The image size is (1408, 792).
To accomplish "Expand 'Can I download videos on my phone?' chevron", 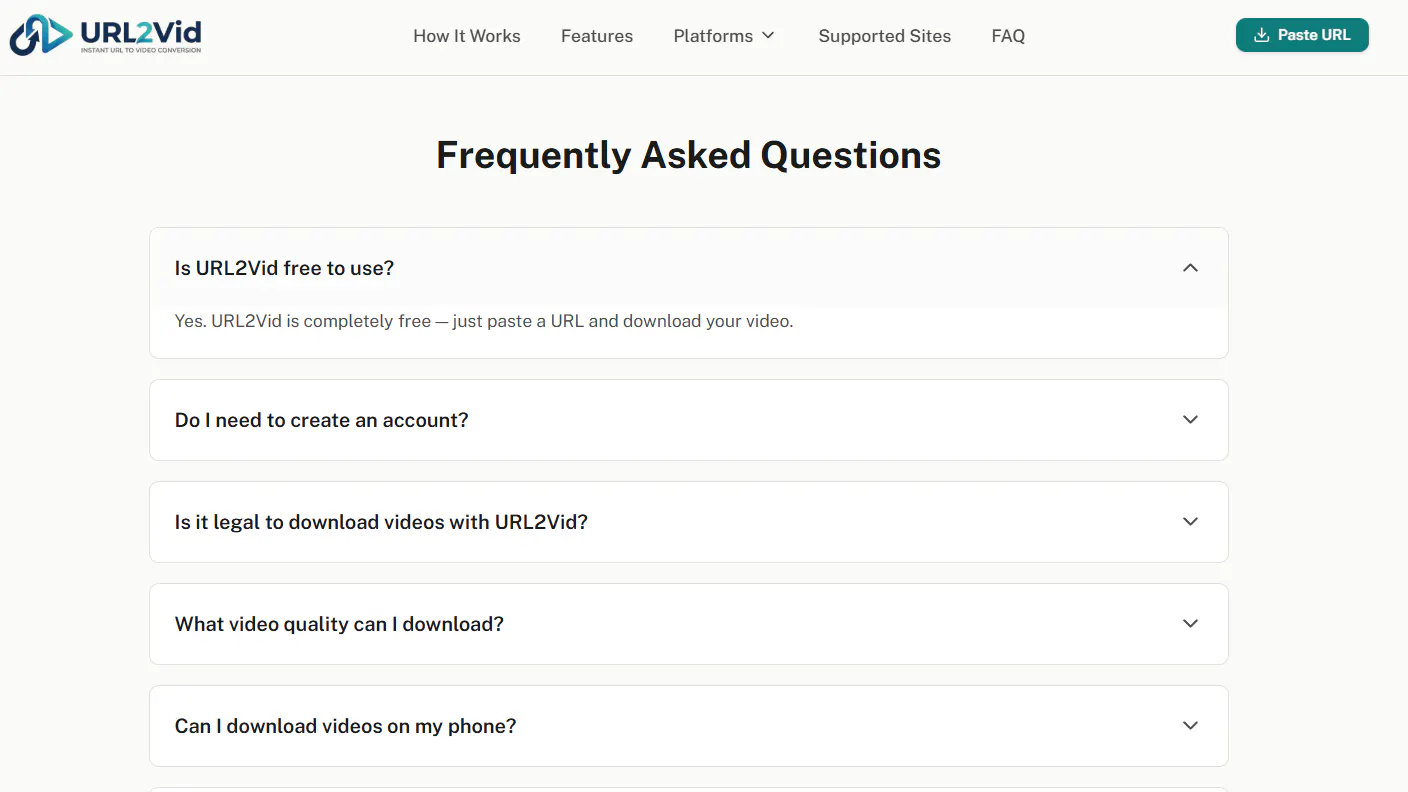I will point(1190,726).
